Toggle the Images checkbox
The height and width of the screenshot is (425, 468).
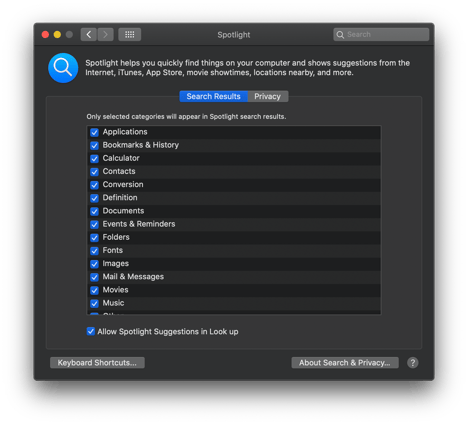tap(94, 264)
